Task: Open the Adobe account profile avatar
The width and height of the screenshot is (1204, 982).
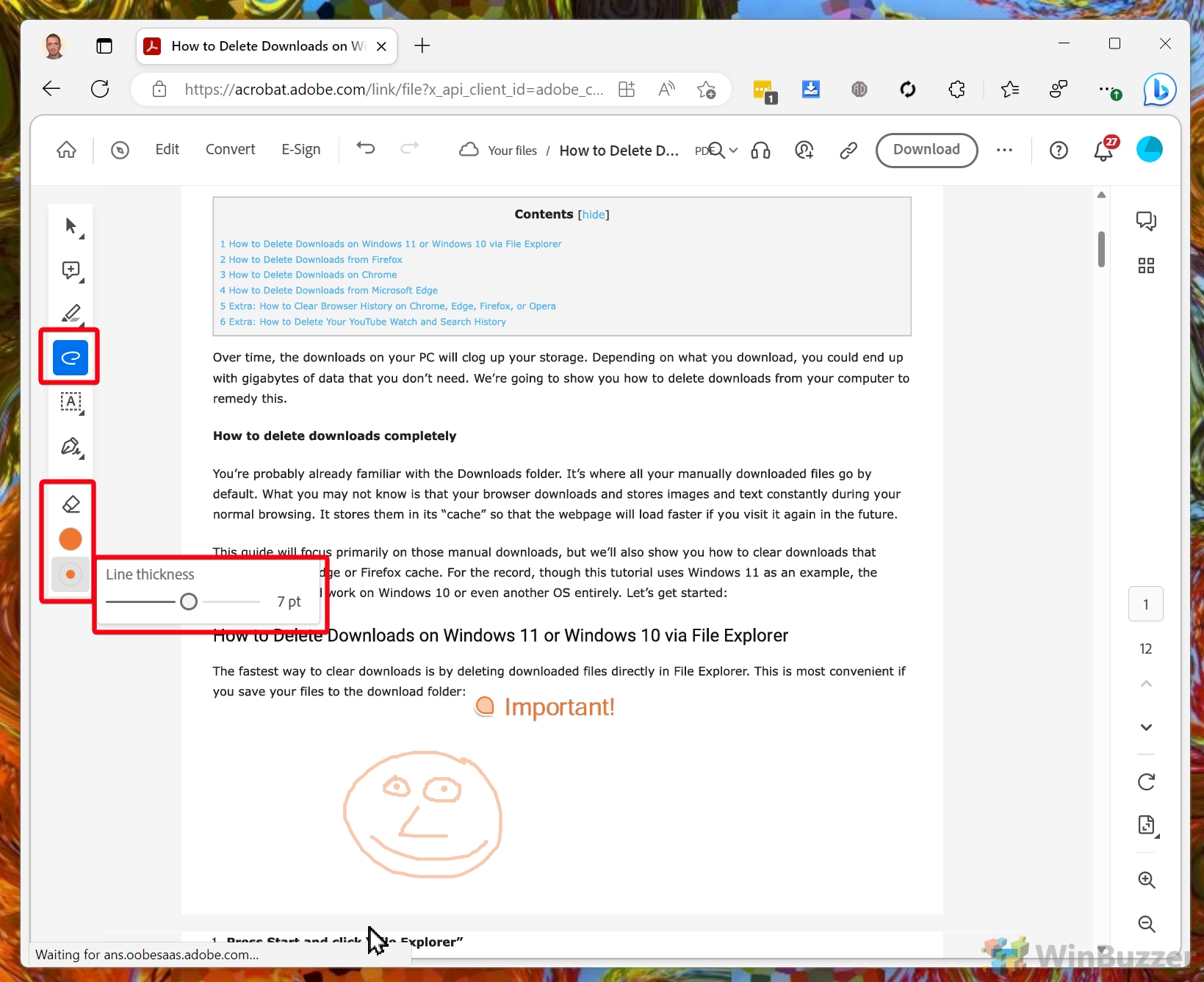Action: pyautogui.click(x=1150, y=150)
